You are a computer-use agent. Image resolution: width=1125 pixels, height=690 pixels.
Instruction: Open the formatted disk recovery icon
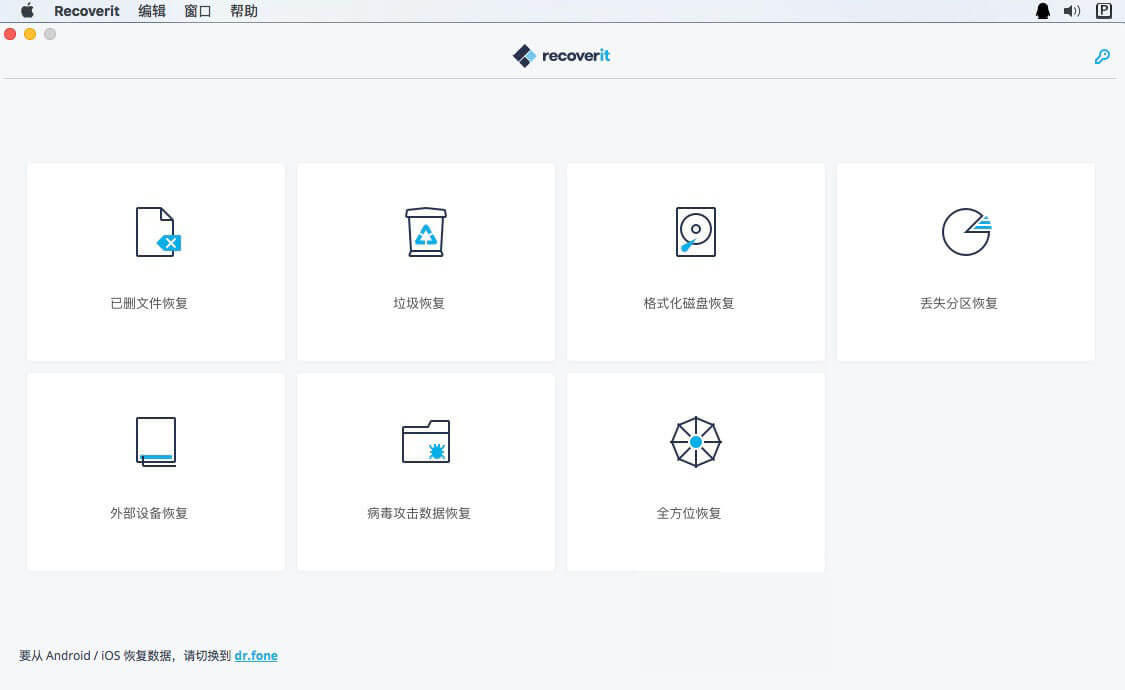pos(695,232)
